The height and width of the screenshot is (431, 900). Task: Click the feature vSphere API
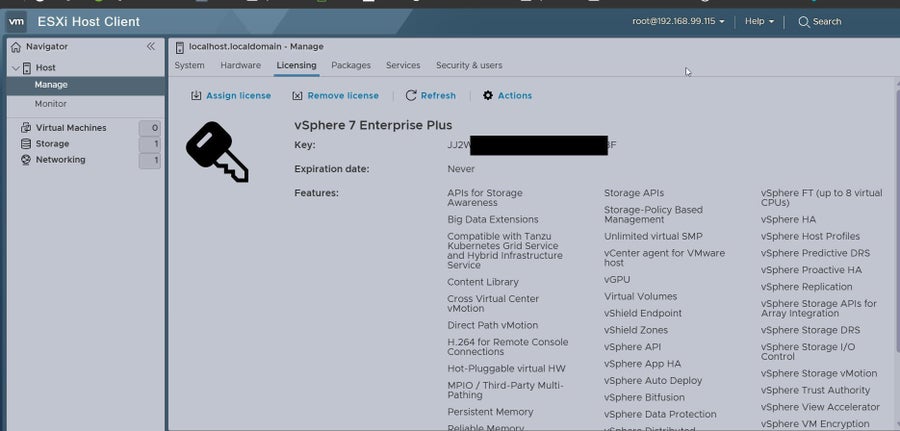pos(633,347)
